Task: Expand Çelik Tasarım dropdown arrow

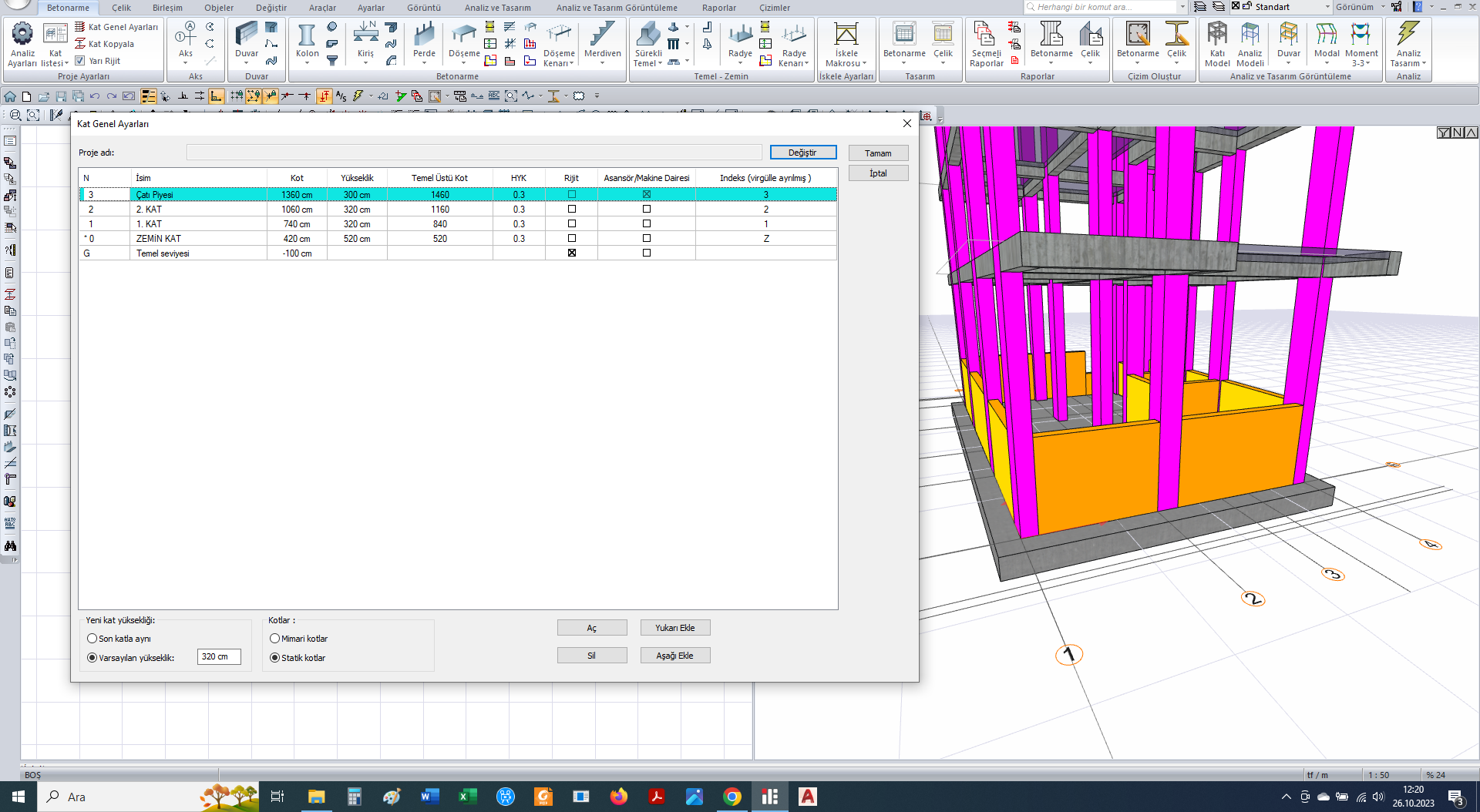Action: coord(943,63)
